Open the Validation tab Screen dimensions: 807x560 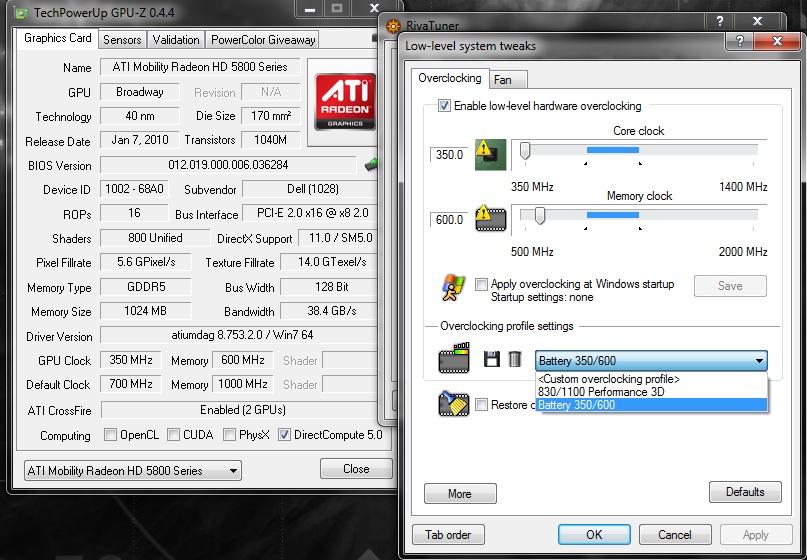coord(176,40)
